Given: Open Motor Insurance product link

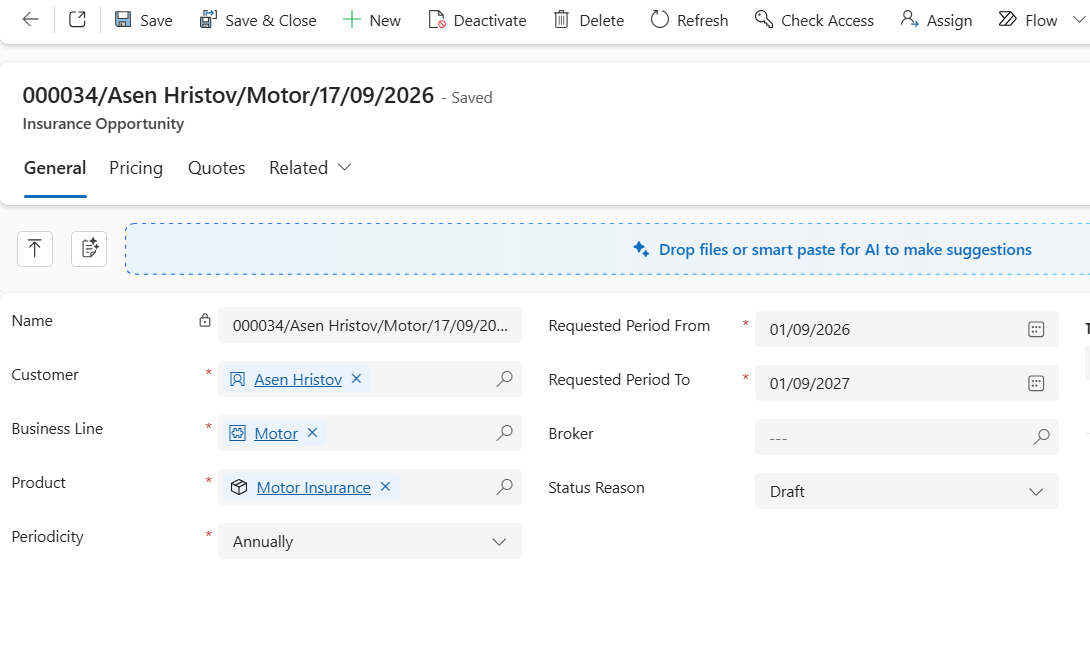Looking at the screenshot, I should (314, 488).
